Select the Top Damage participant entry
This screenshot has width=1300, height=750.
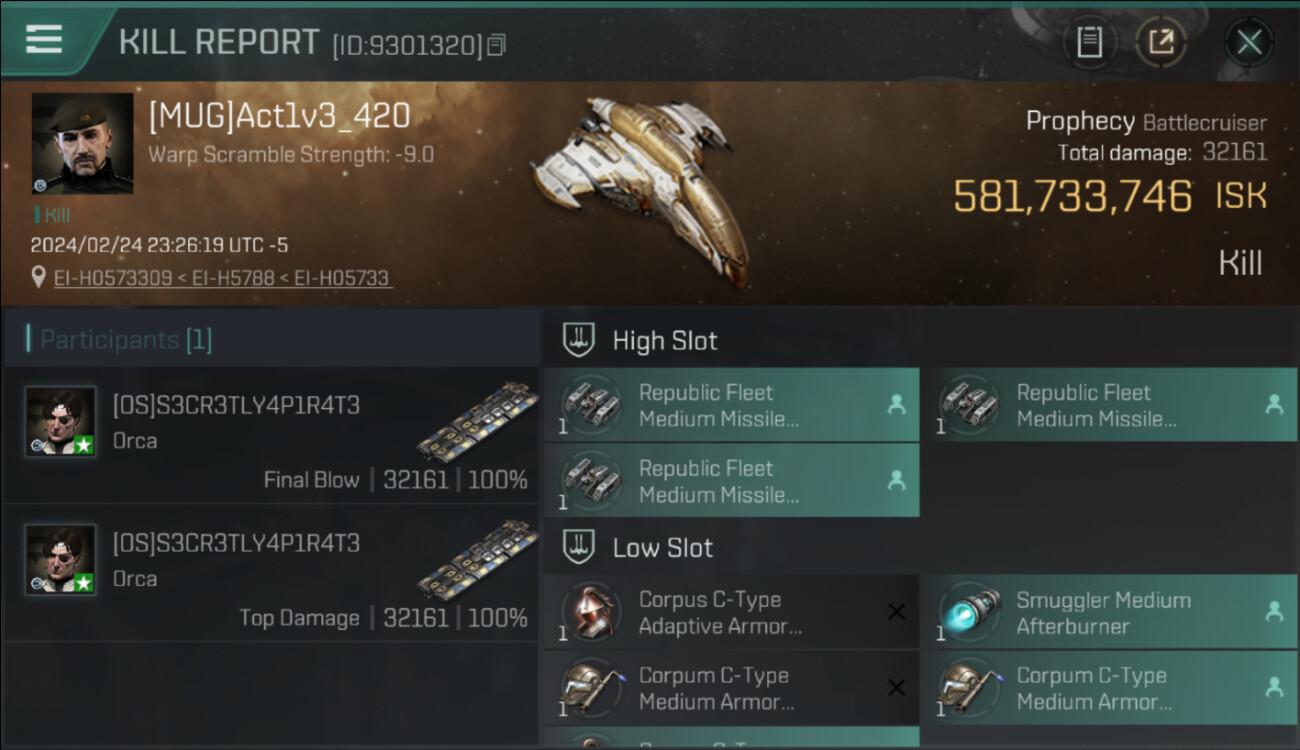coord(272,573)
